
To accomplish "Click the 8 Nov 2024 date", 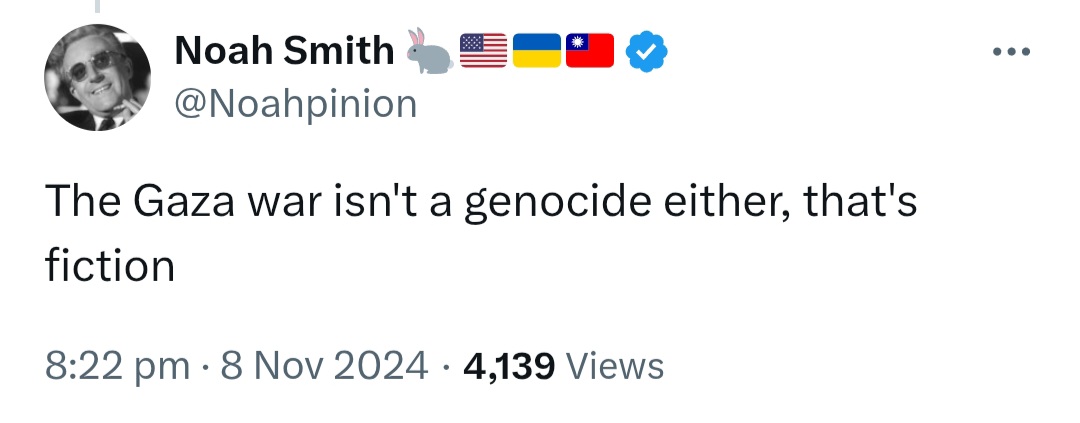I will (x=324, y=365).
